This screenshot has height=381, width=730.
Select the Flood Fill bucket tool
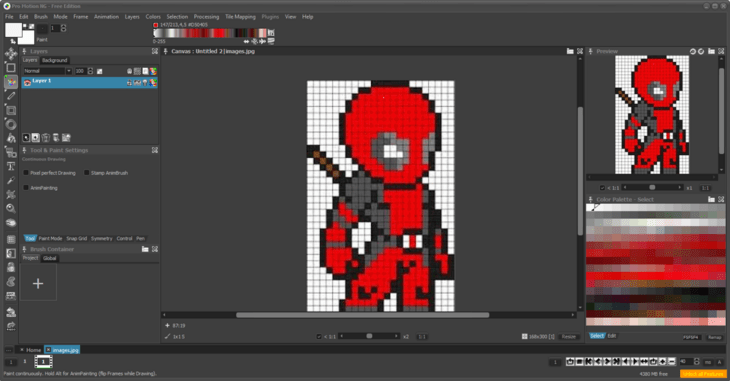[11, 138]
